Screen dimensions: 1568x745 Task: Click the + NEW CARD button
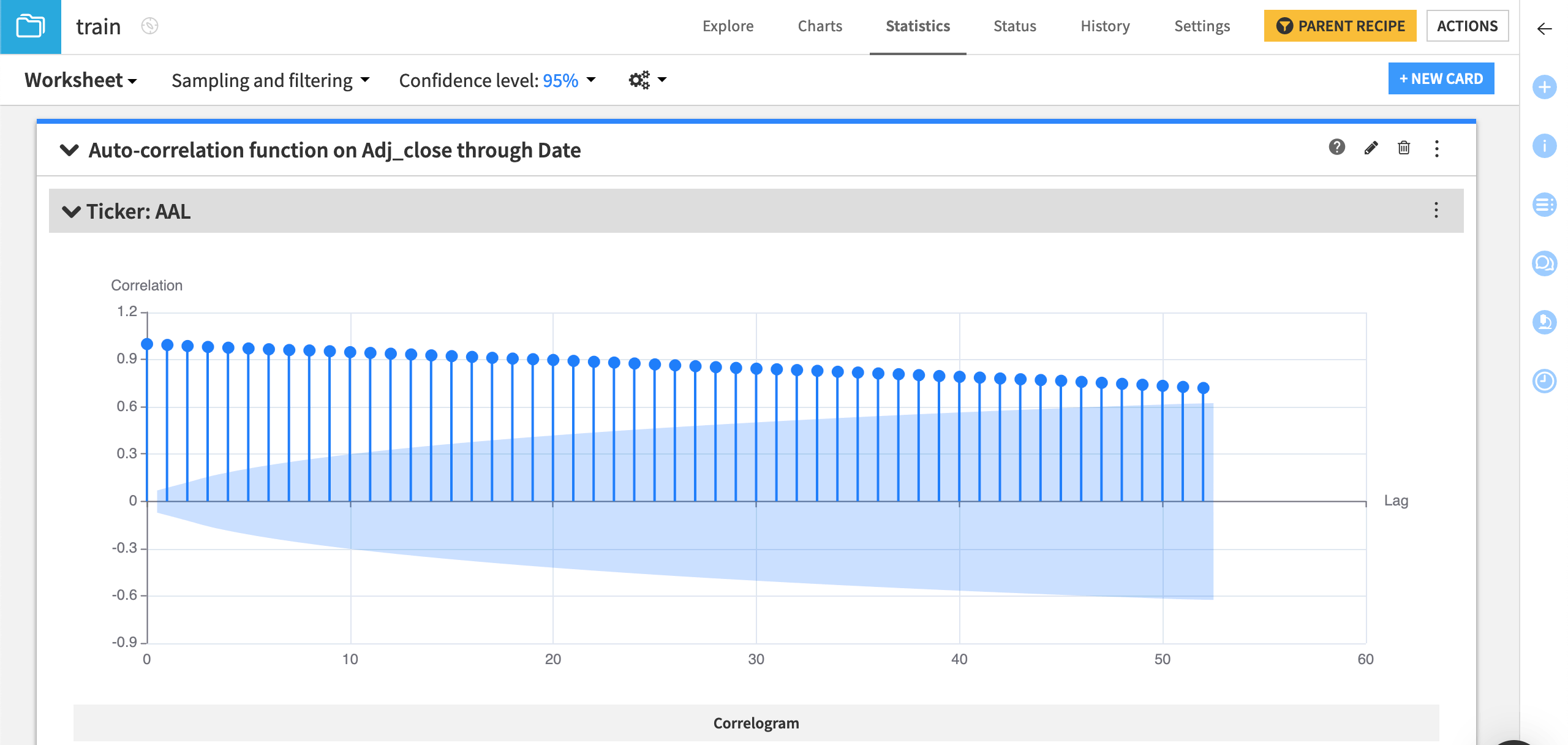click(x=1441, y=78)
